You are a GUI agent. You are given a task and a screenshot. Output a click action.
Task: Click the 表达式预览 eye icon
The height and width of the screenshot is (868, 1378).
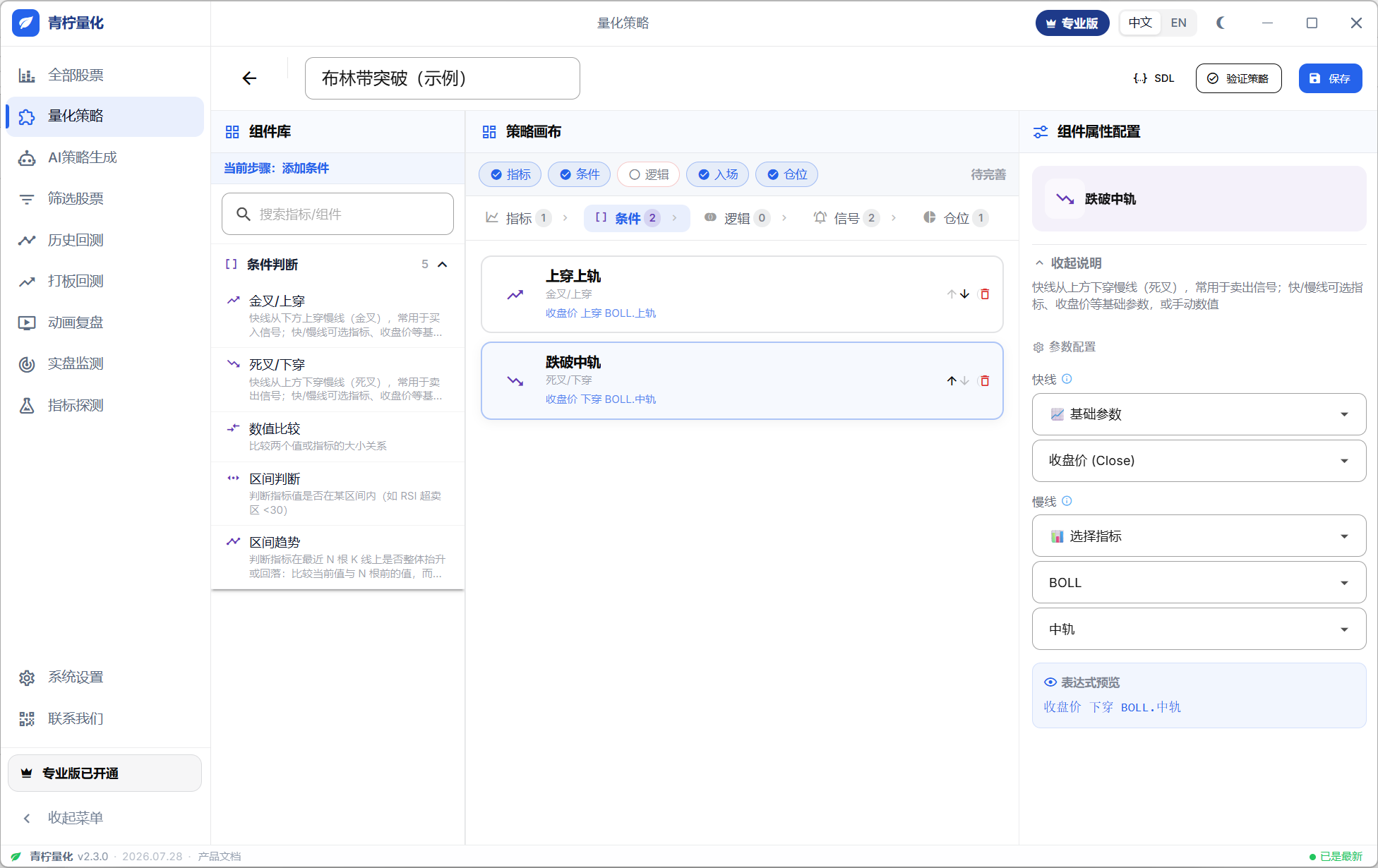pos(1050,682)
